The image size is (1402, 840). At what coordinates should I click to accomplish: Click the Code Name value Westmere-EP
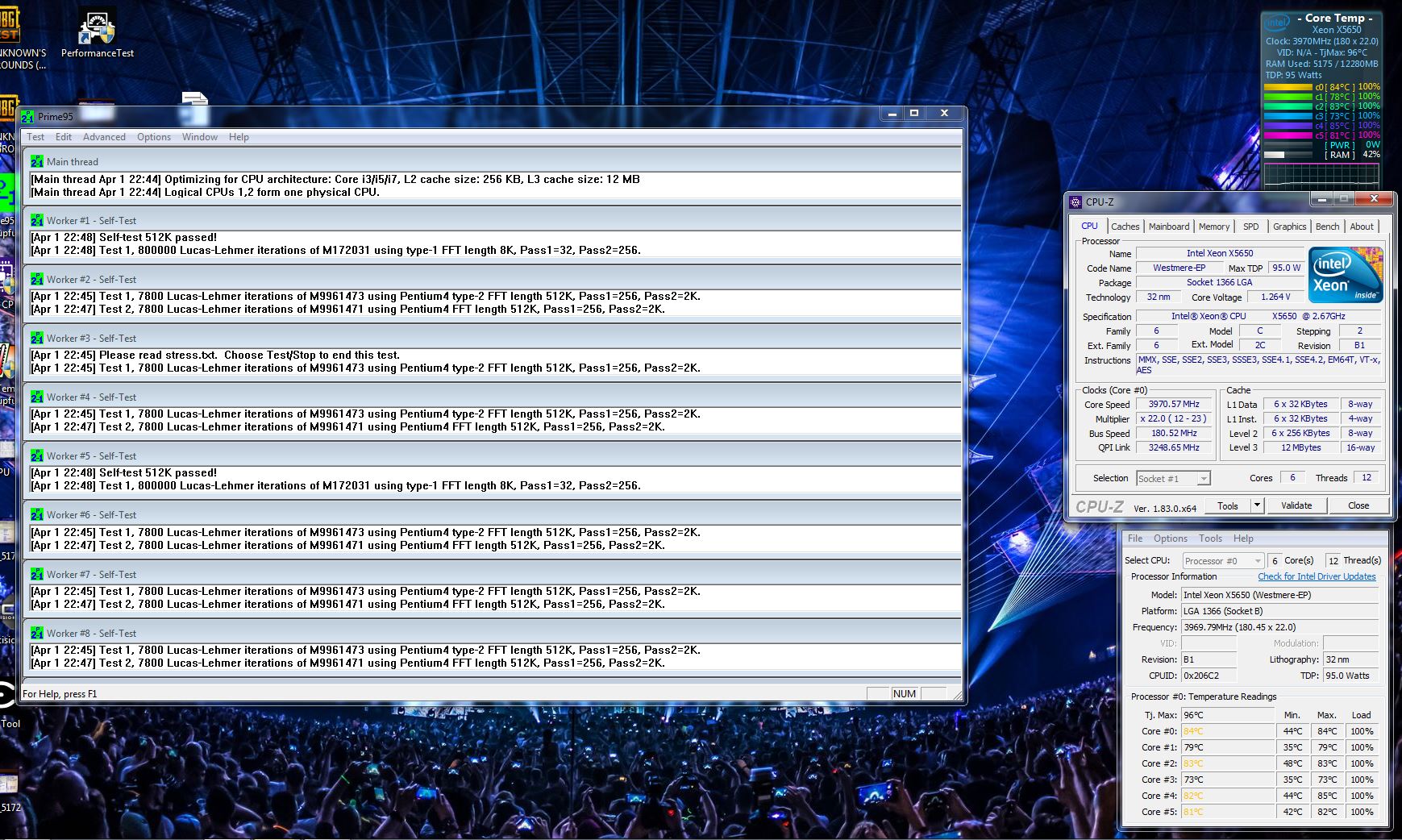(1179, 268)
